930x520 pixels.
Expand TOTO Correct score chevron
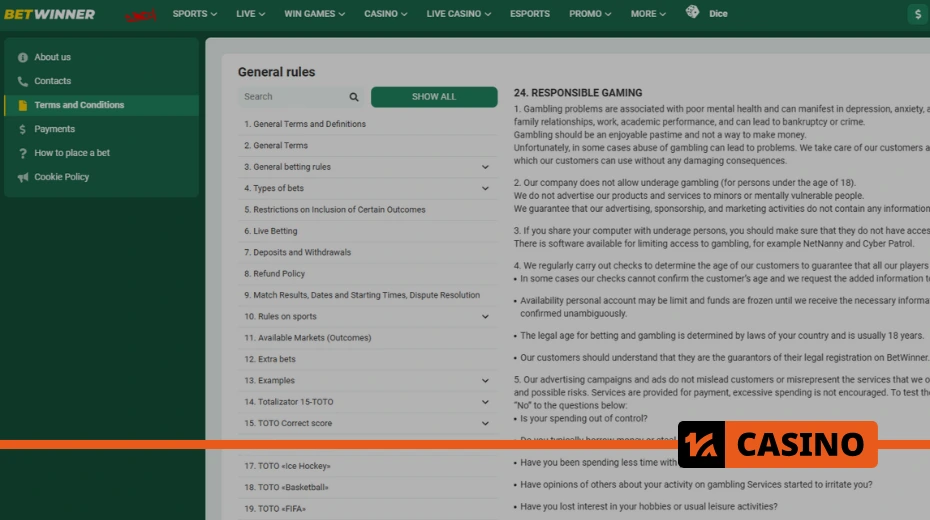tap(485, 423)
